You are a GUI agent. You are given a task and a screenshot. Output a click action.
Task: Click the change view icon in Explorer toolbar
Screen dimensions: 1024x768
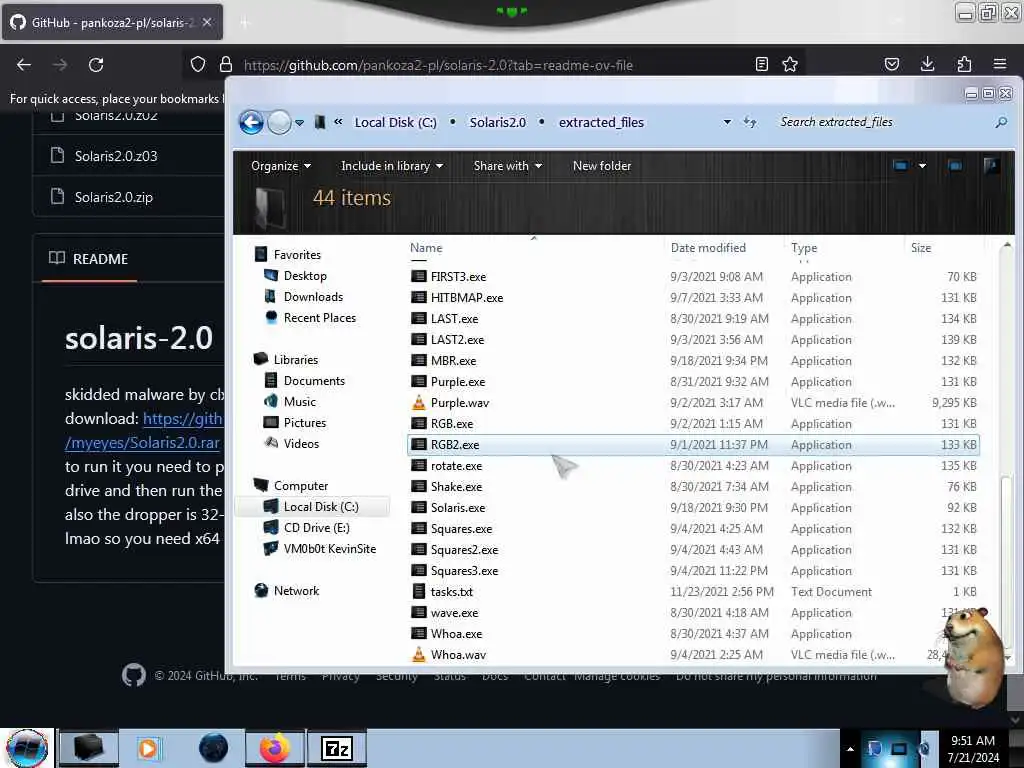click(x=900, y=166)
